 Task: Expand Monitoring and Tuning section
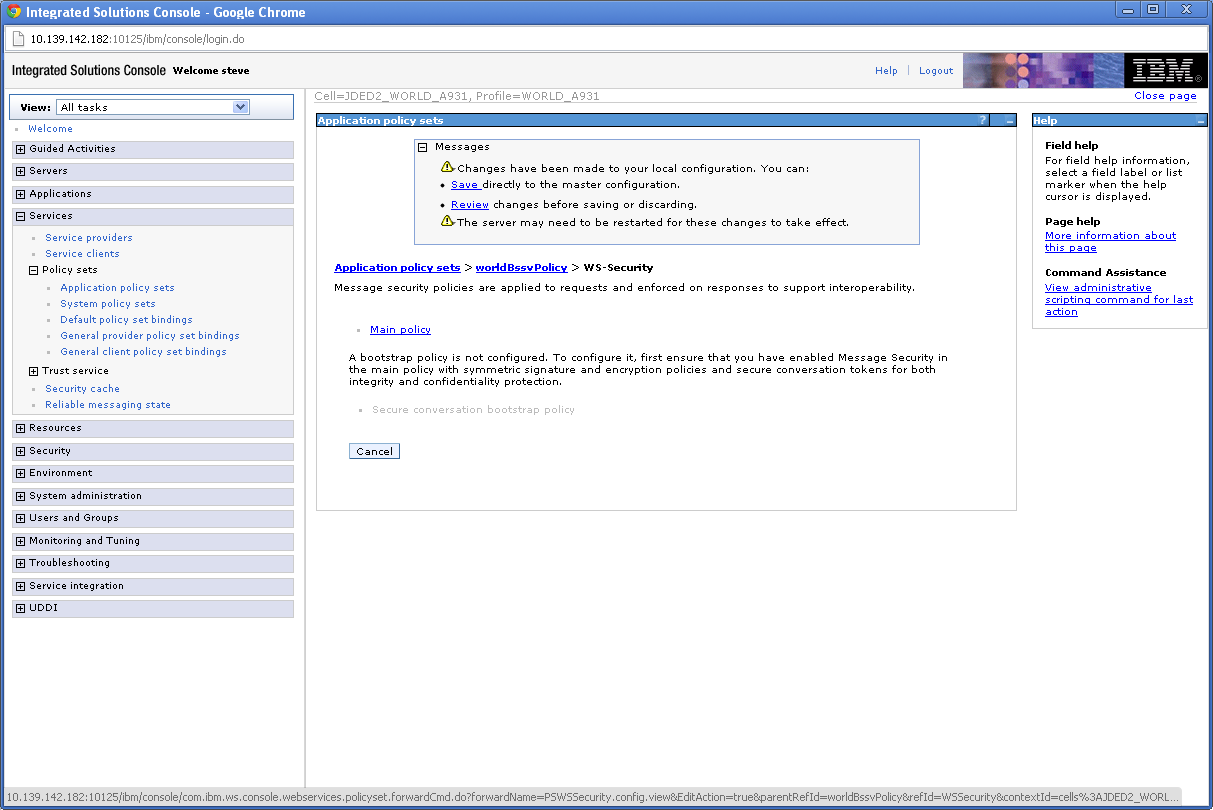point(20,541)
